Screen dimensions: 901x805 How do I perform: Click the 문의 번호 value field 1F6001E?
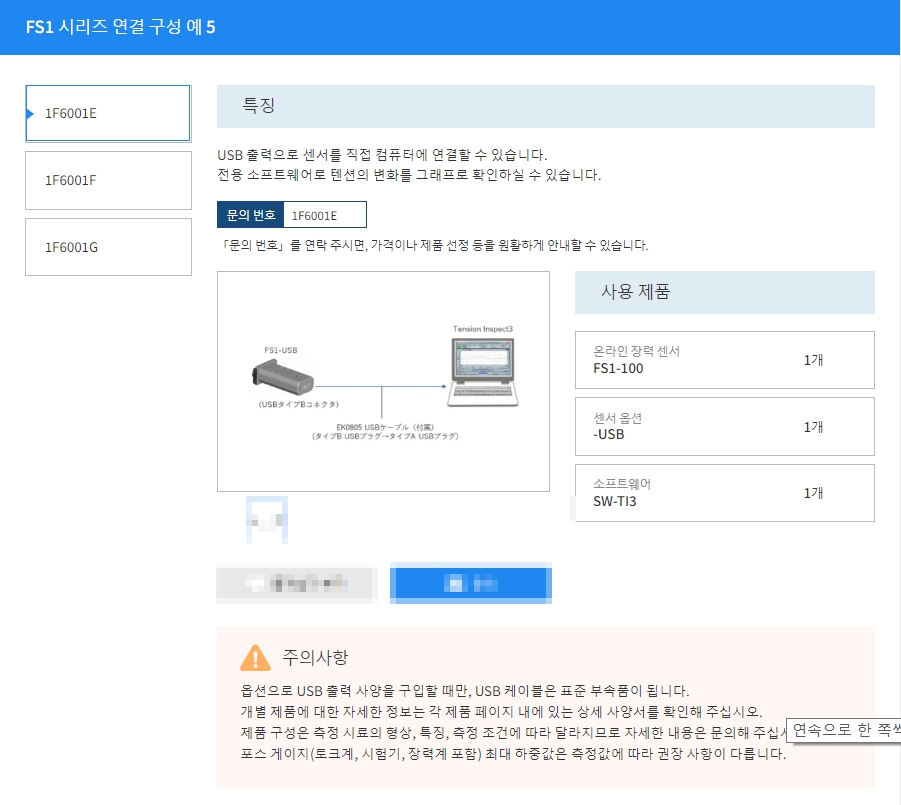325,215
